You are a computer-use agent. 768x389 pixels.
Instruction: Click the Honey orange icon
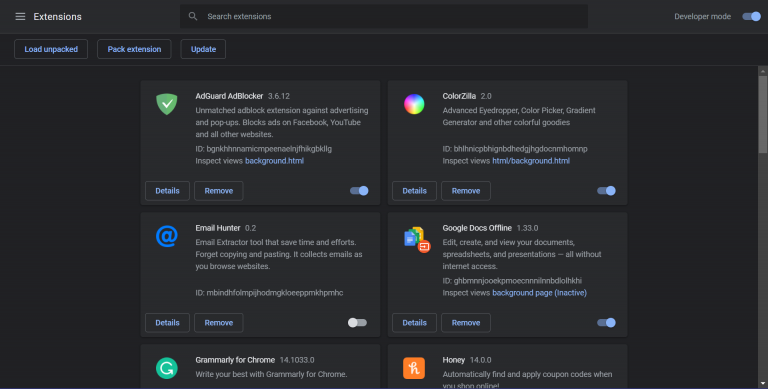tap(414, 368)
